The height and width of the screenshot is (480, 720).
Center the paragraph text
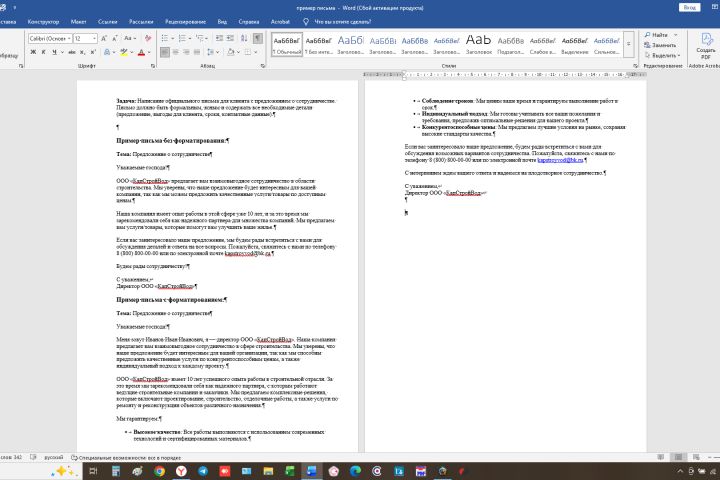(175, 52)
